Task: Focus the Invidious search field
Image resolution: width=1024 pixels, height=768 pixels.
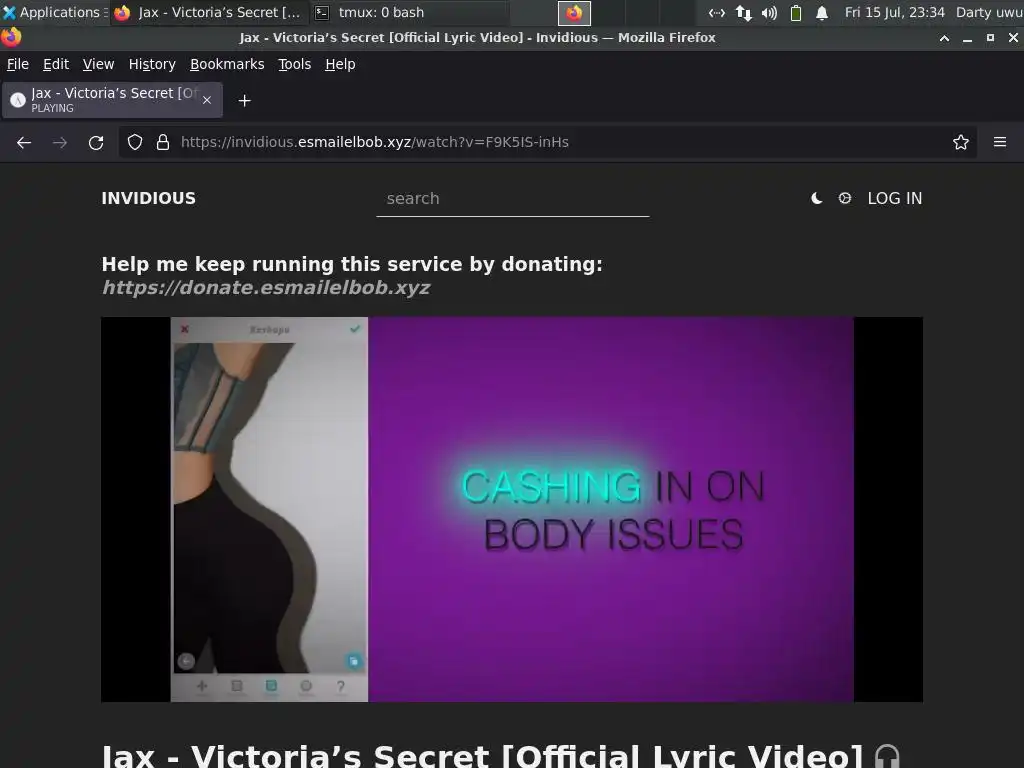Action: click(513, 199)
